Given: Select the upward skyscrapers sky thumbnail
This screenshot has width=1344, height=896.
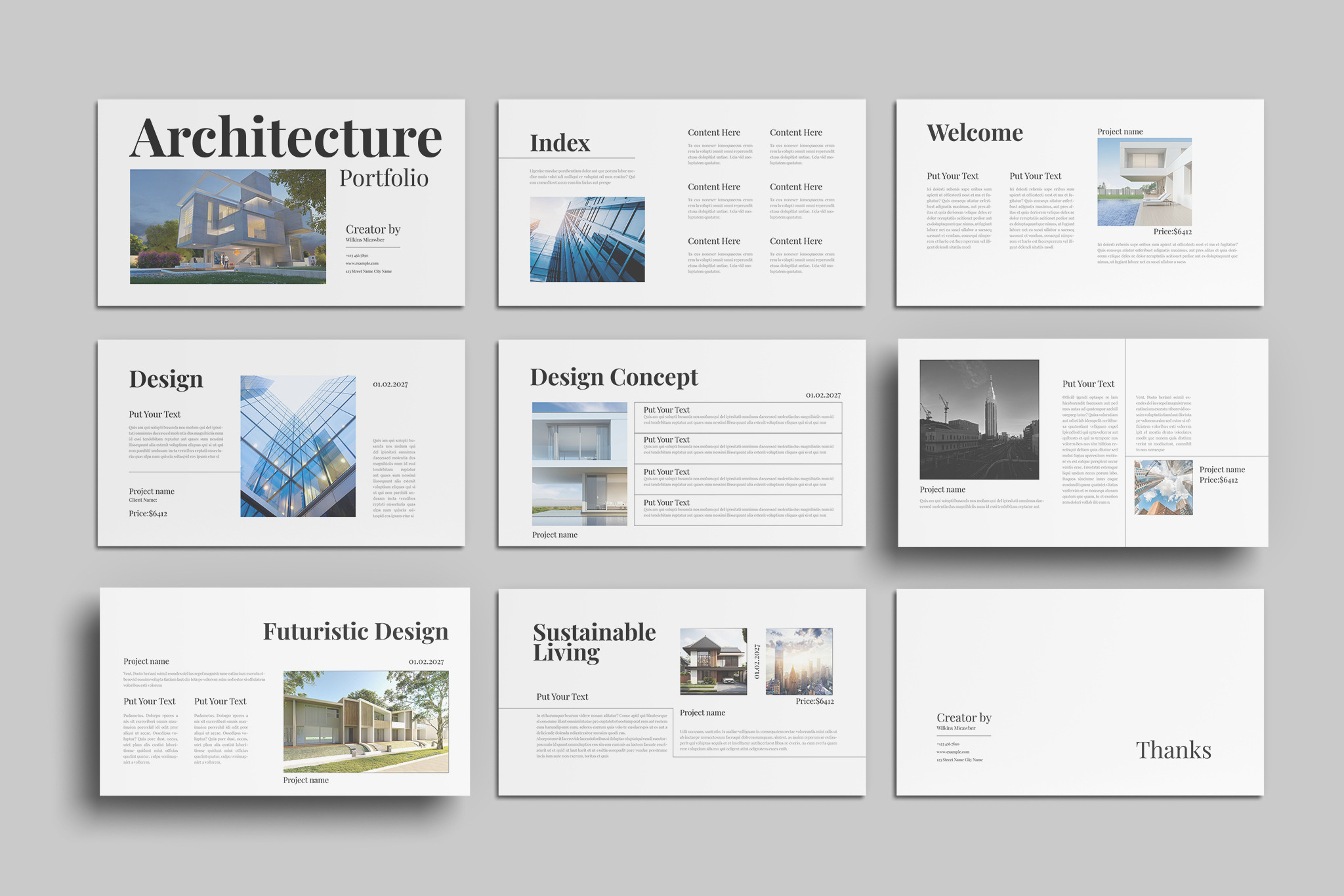Looking at the screenshot, I should (1163, 487).
